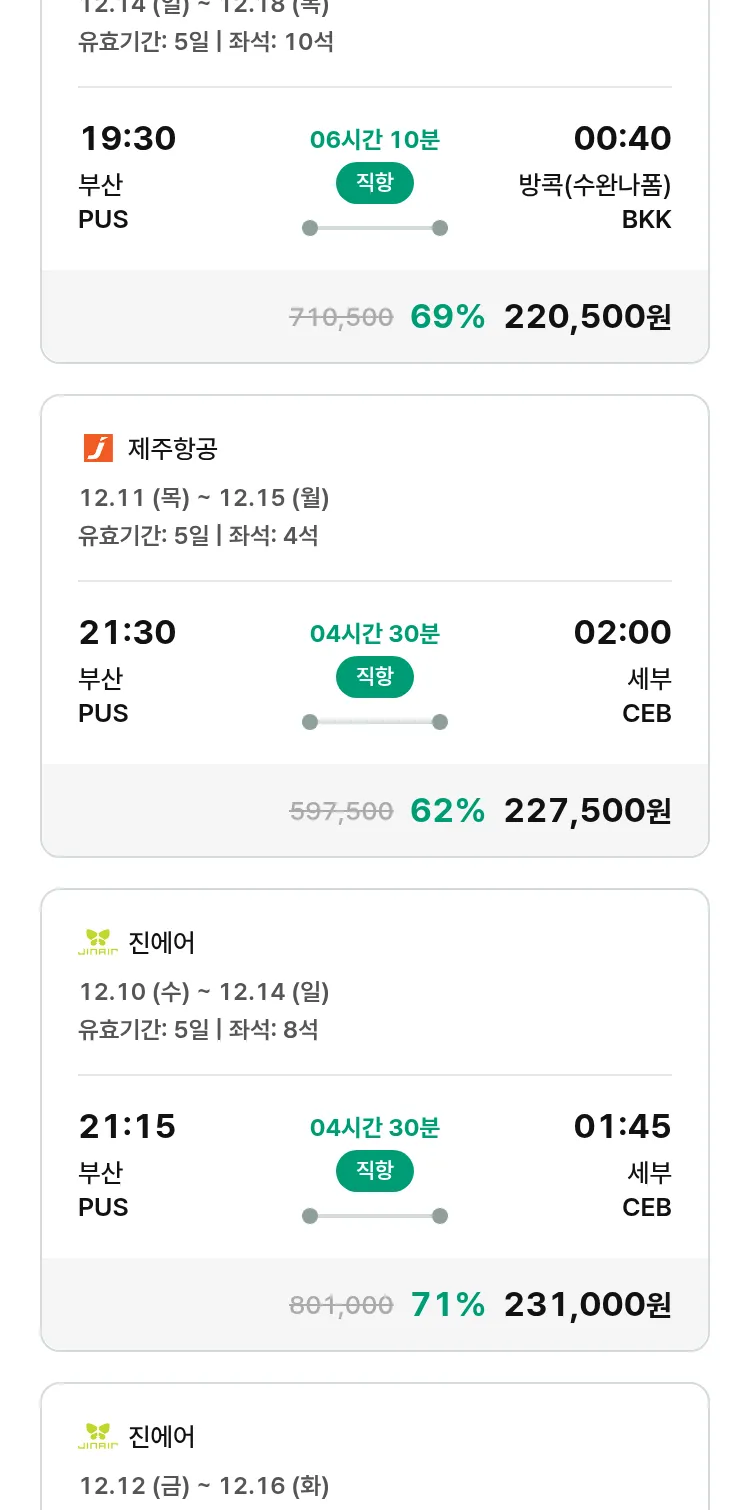
Task: Select the 227,500원 Jeju Air fare
Action: point(587,811)
